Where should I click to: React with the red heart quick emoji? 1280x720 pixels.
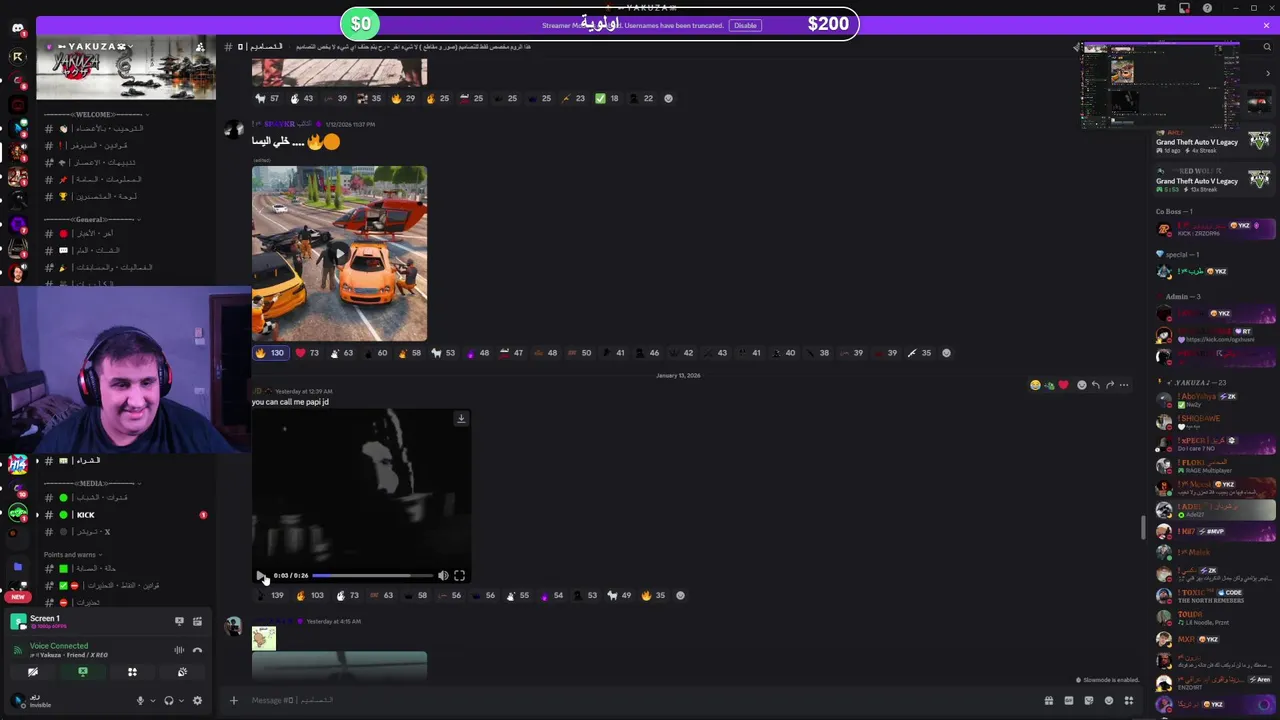point(1063,385)
